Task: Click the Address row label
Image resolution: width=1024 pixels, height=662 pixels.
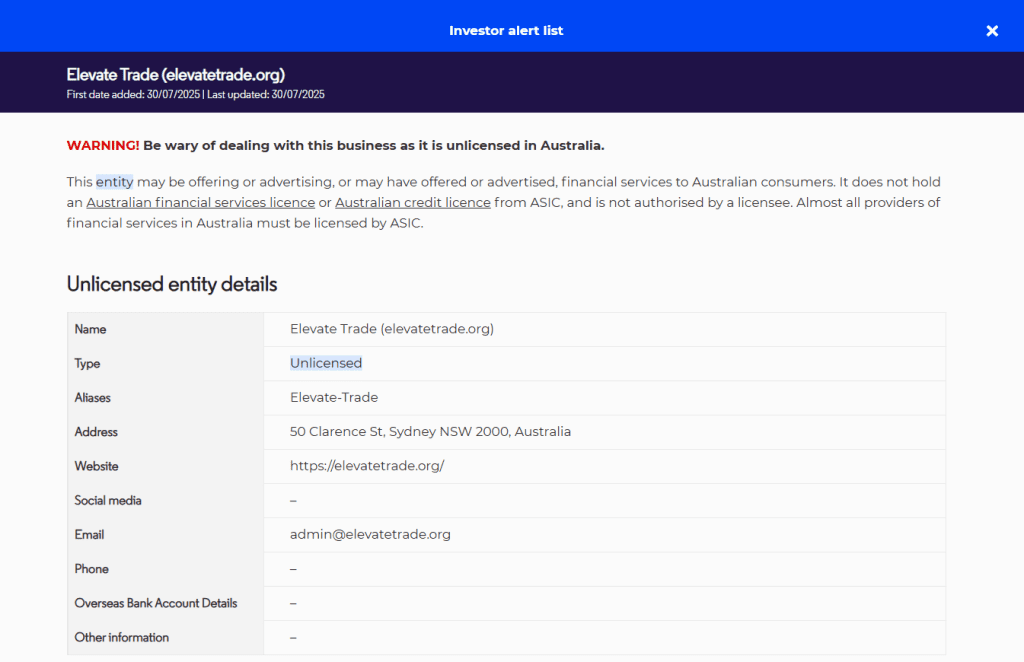Action: point(96,432)
